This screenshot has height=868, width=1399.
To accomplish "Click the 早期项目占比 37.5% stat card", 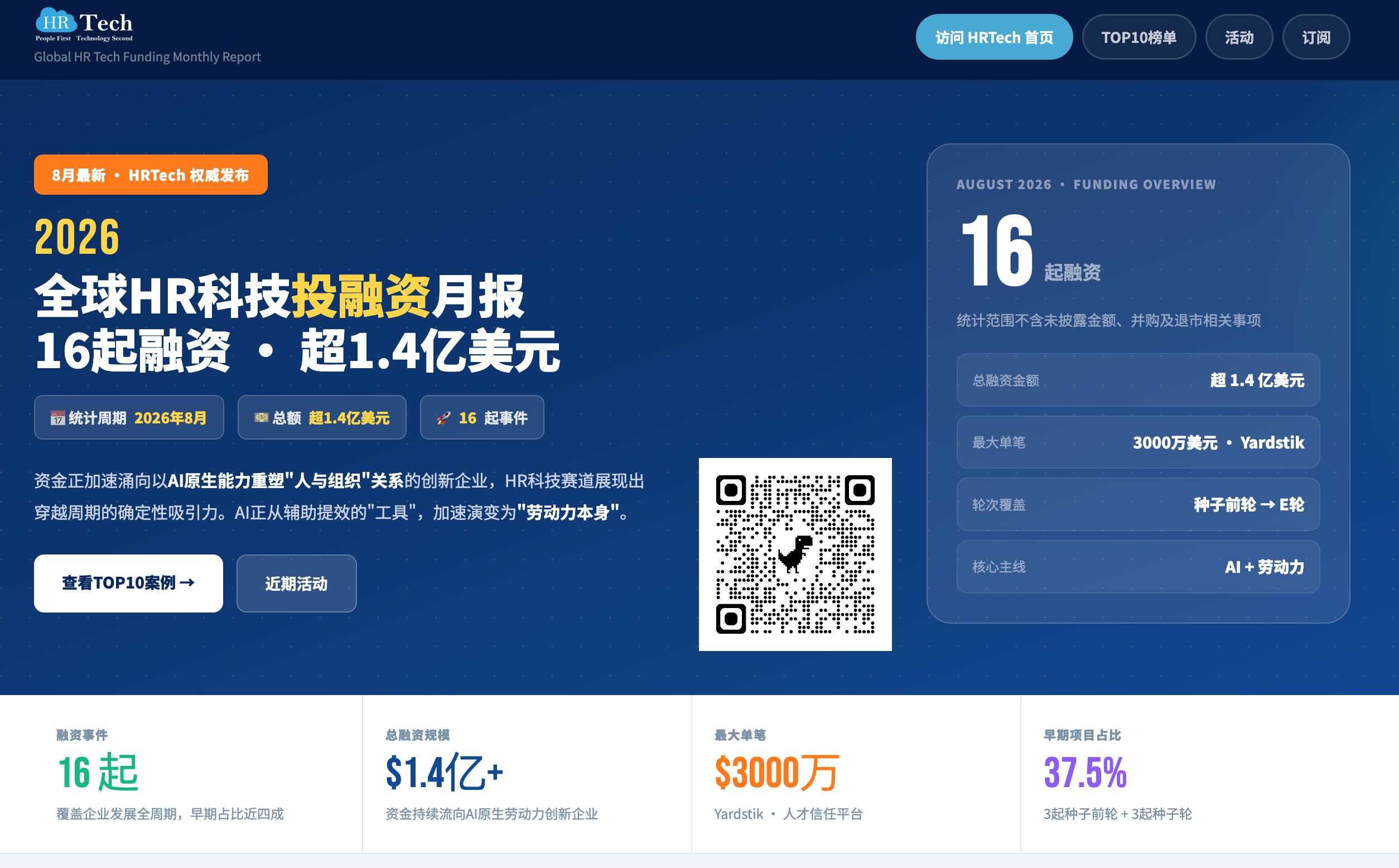I will 1209,774.
